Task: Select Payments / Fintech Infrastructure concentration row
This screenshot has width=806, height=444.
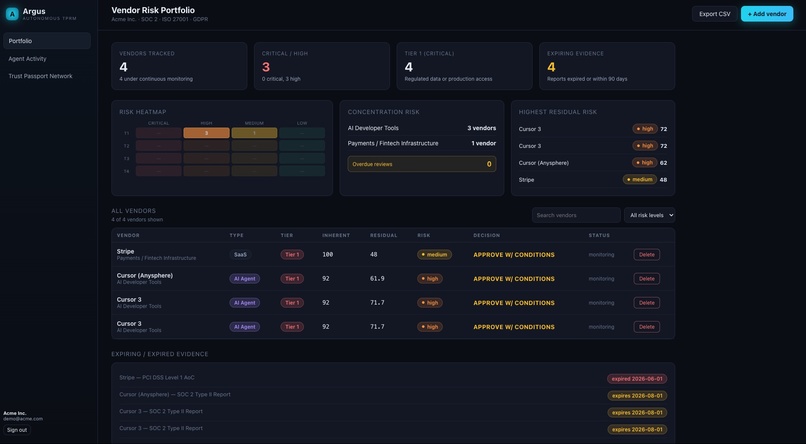Action: pyautogui.click(x=422, y=143)
